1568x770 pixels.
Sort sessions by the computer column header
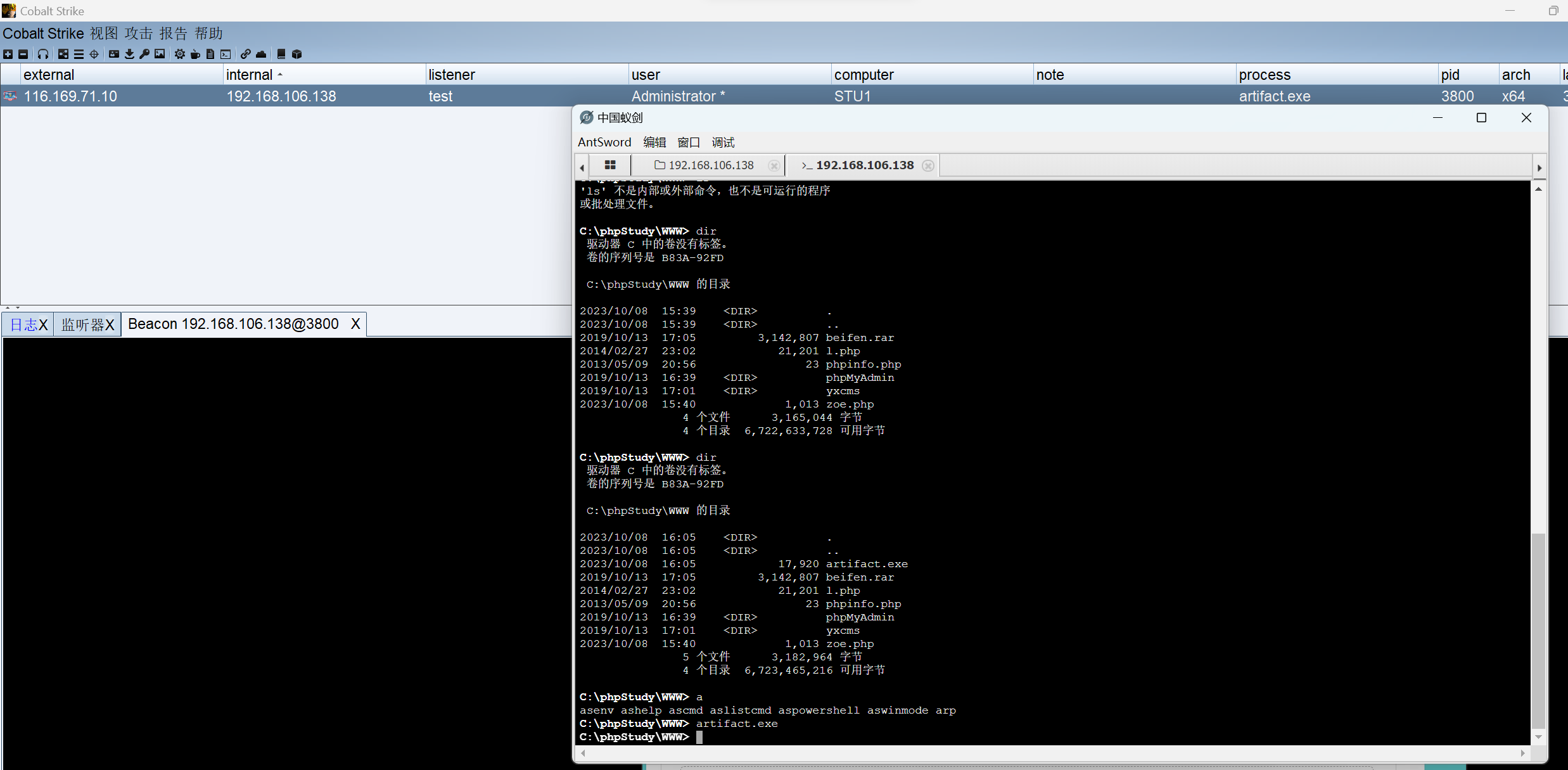point(933,75)
